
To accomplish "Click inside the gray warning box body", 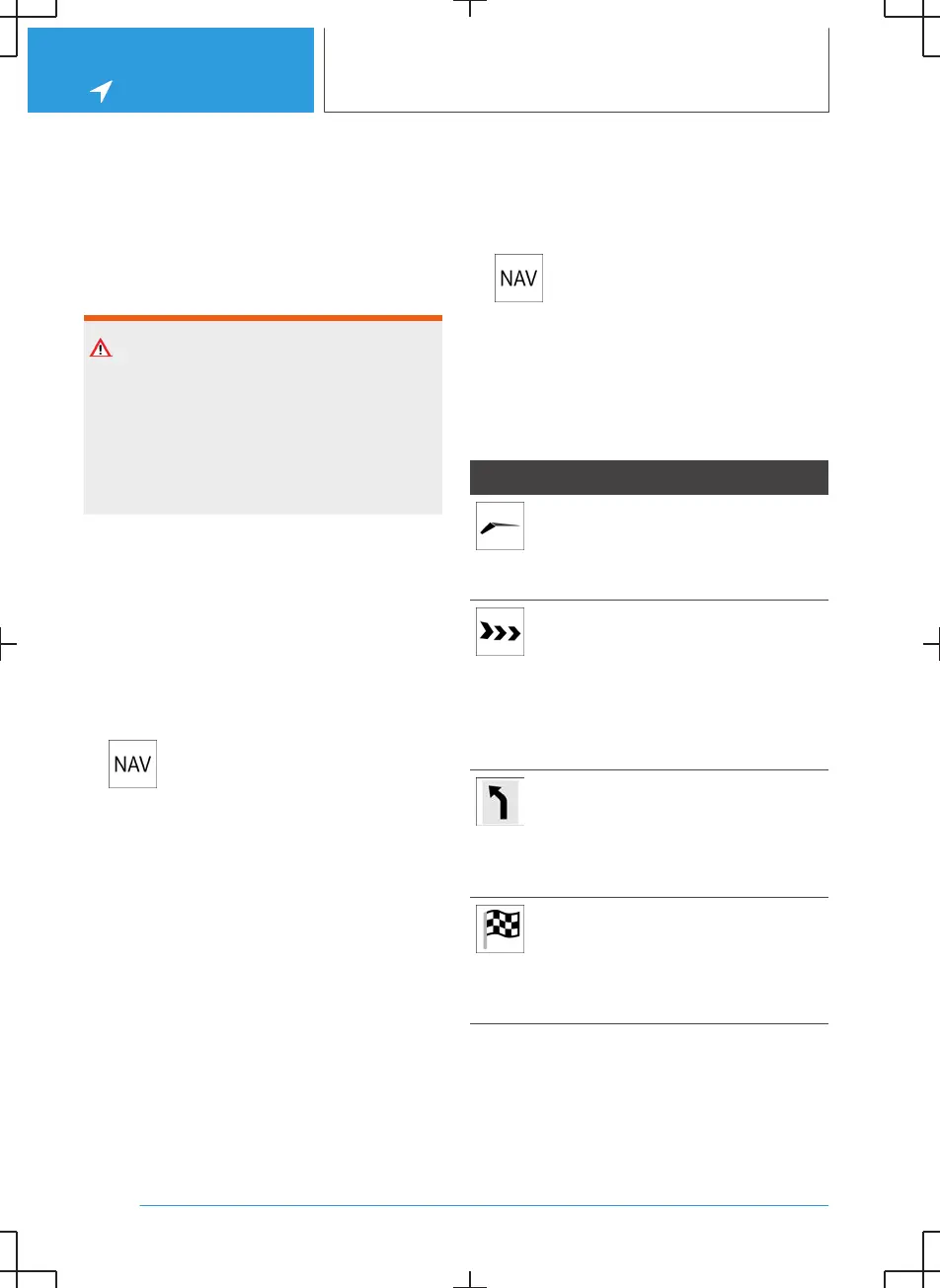I will pyautogui.click(x=263, y=435).
